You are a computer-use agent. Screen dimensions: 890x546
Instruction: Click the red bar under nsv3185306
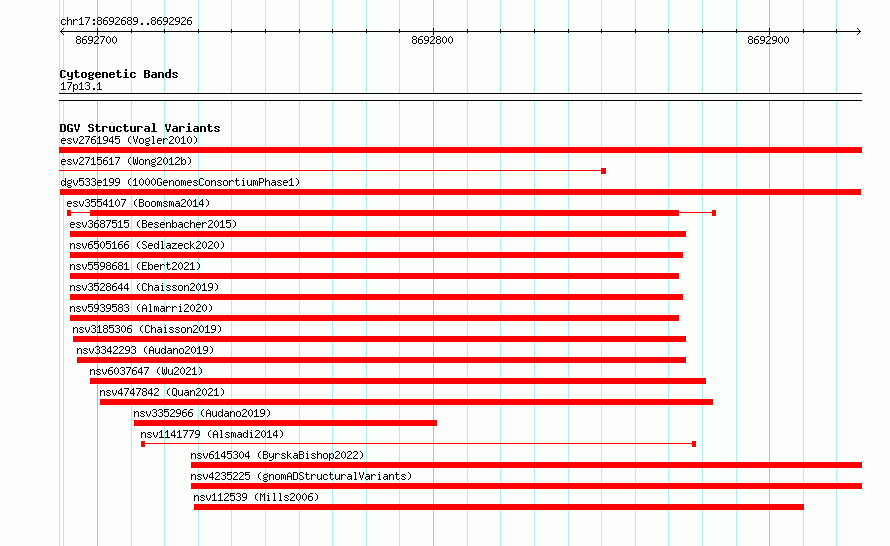(379, 339)
